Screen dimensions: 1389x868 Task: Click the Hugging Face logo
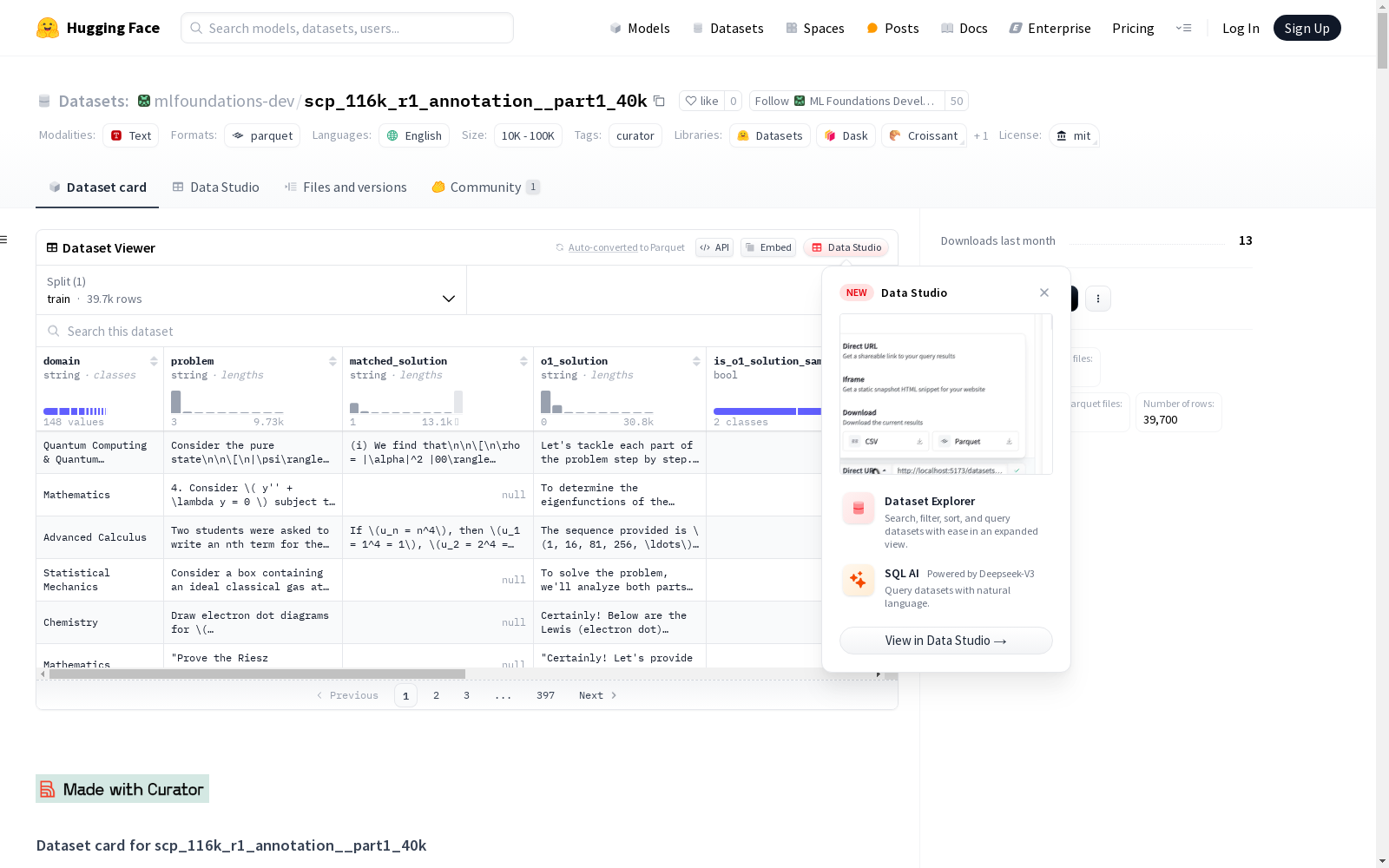click(x=97, y=28)
